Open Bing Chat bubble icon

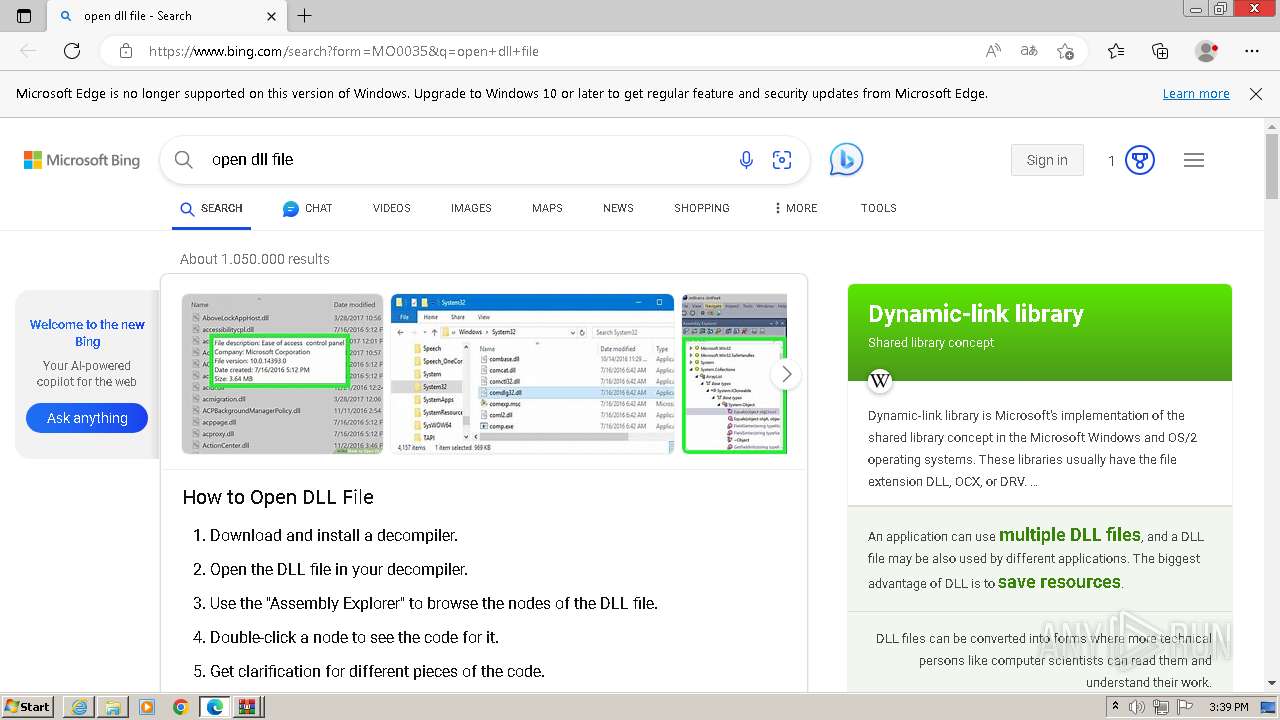(846, 160)
